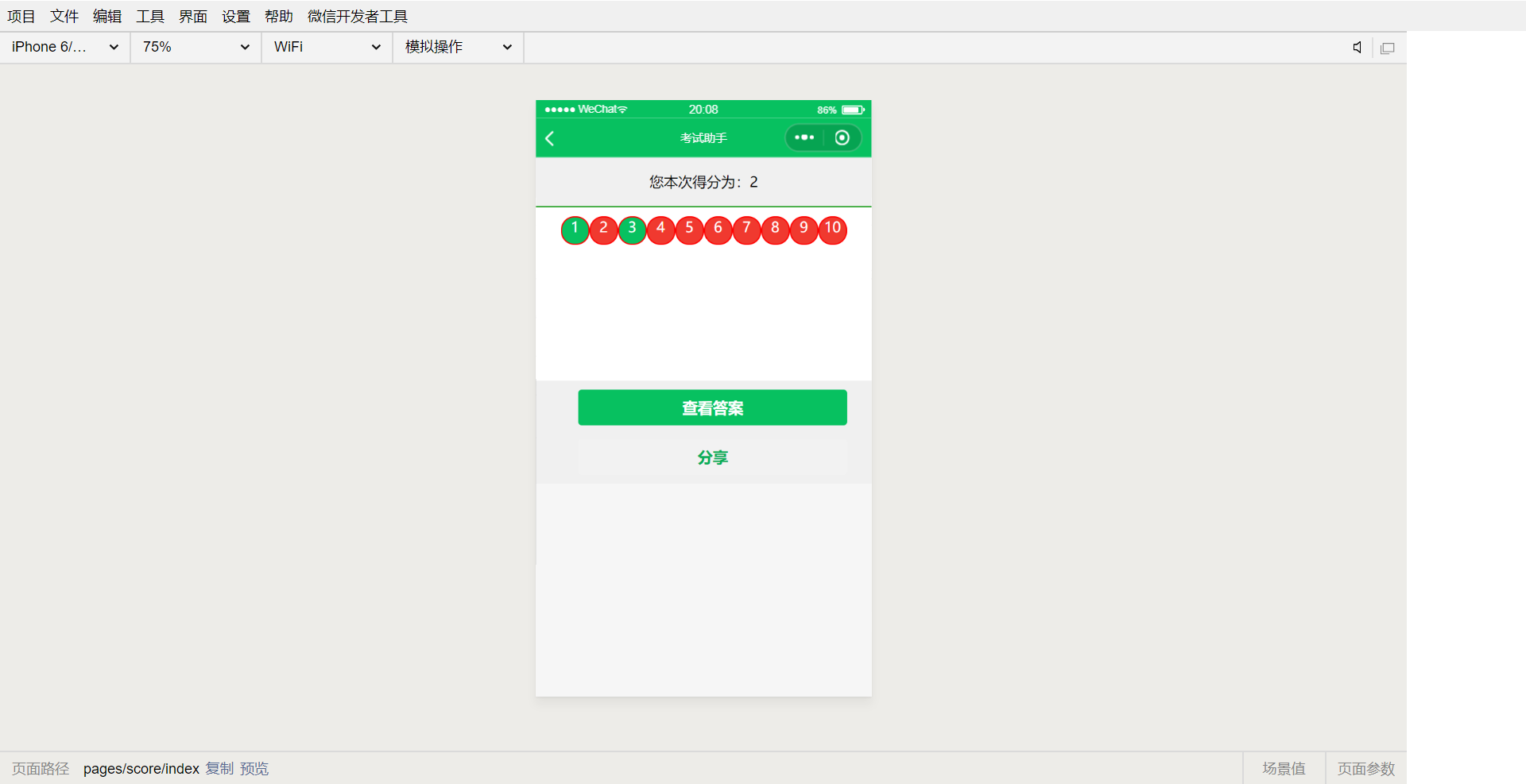This screenshot has height=784, width=1526.
Task: Click the pages/score/index path text
Action: click(141, 769)
